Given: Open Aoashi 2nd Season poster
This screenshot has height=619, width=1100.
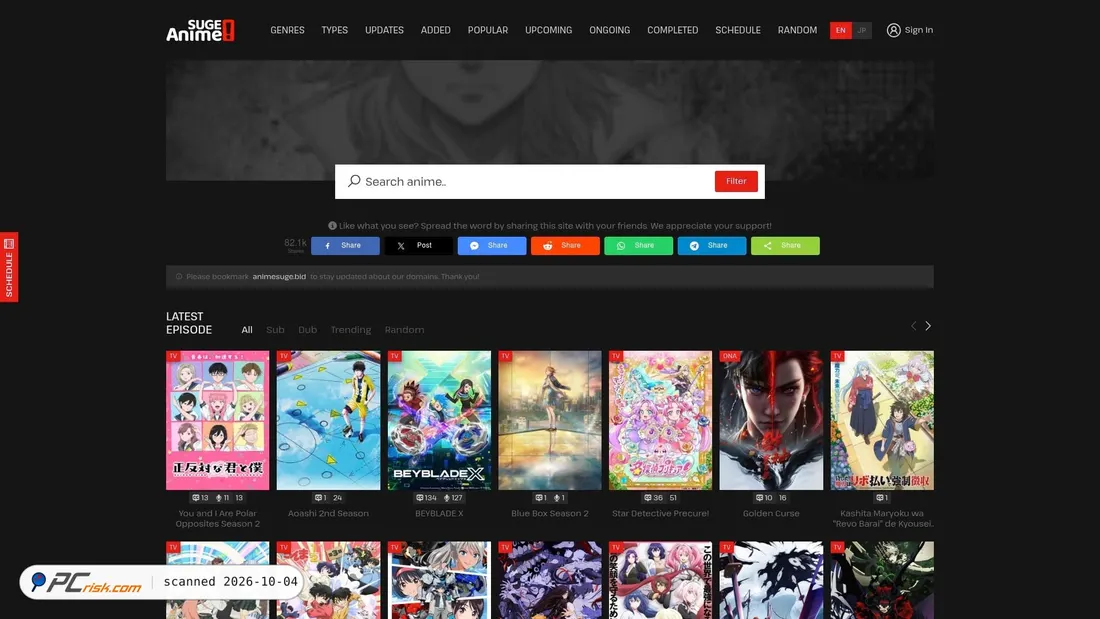Looking at the screenshot, I should pyautogui.click(x=328, y=420).
